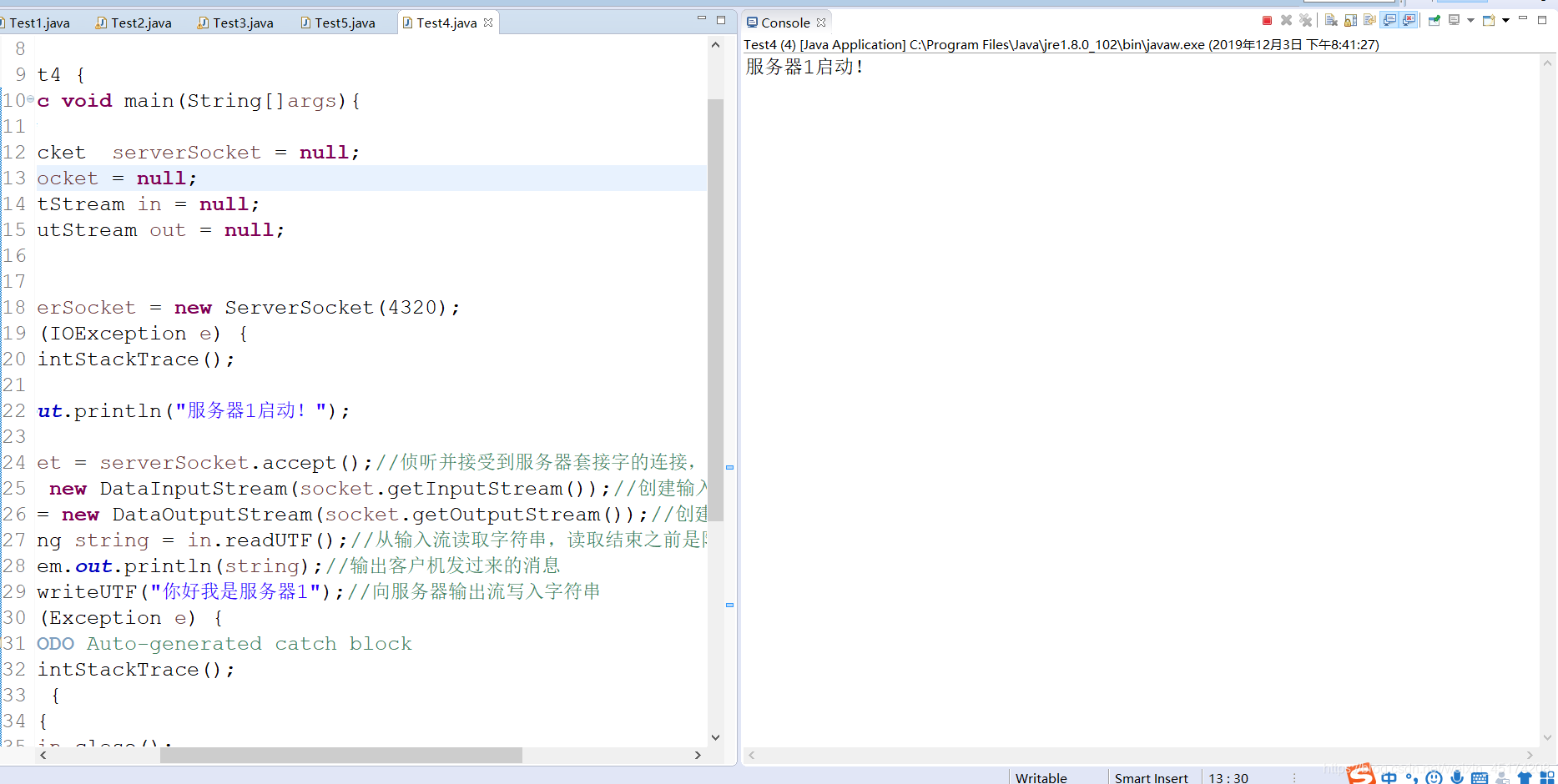Click up arrow of editor vertical scrollbar
The width and height of the screenshot is (1558, 784).
pyautogui.click(x=715, y=45)
